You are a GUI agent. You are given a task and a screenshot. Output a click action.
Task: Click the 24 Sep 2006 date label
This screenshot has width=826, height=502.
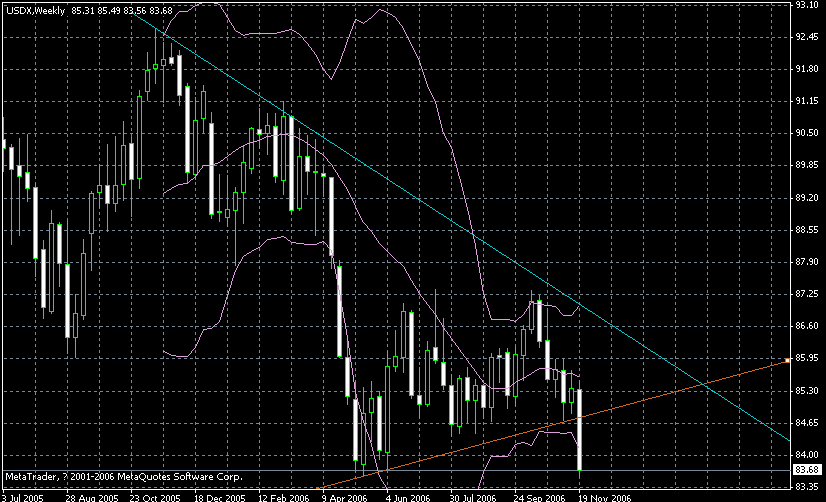click(539, 498)
